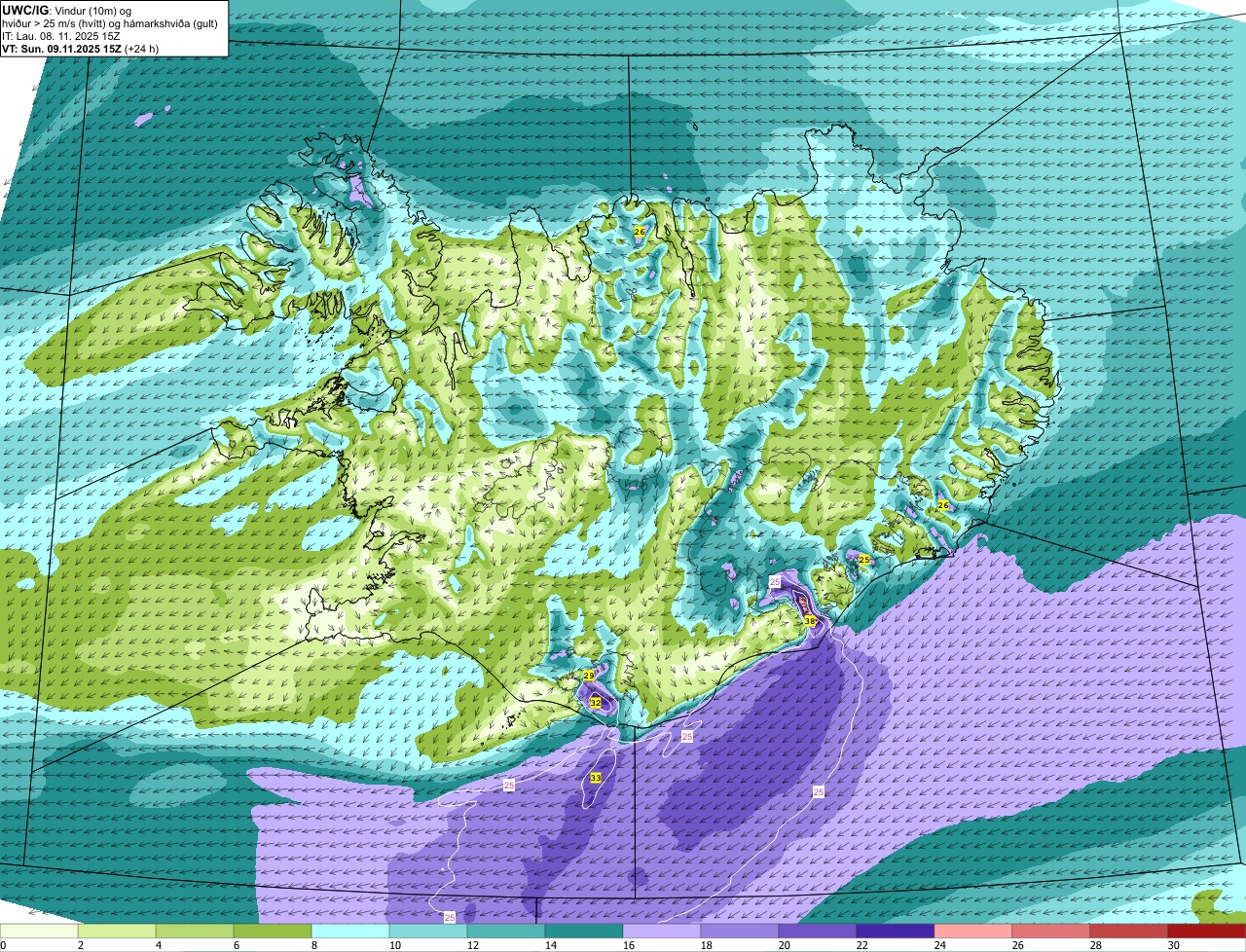Click the legend scale number 8

pos(313,945)
